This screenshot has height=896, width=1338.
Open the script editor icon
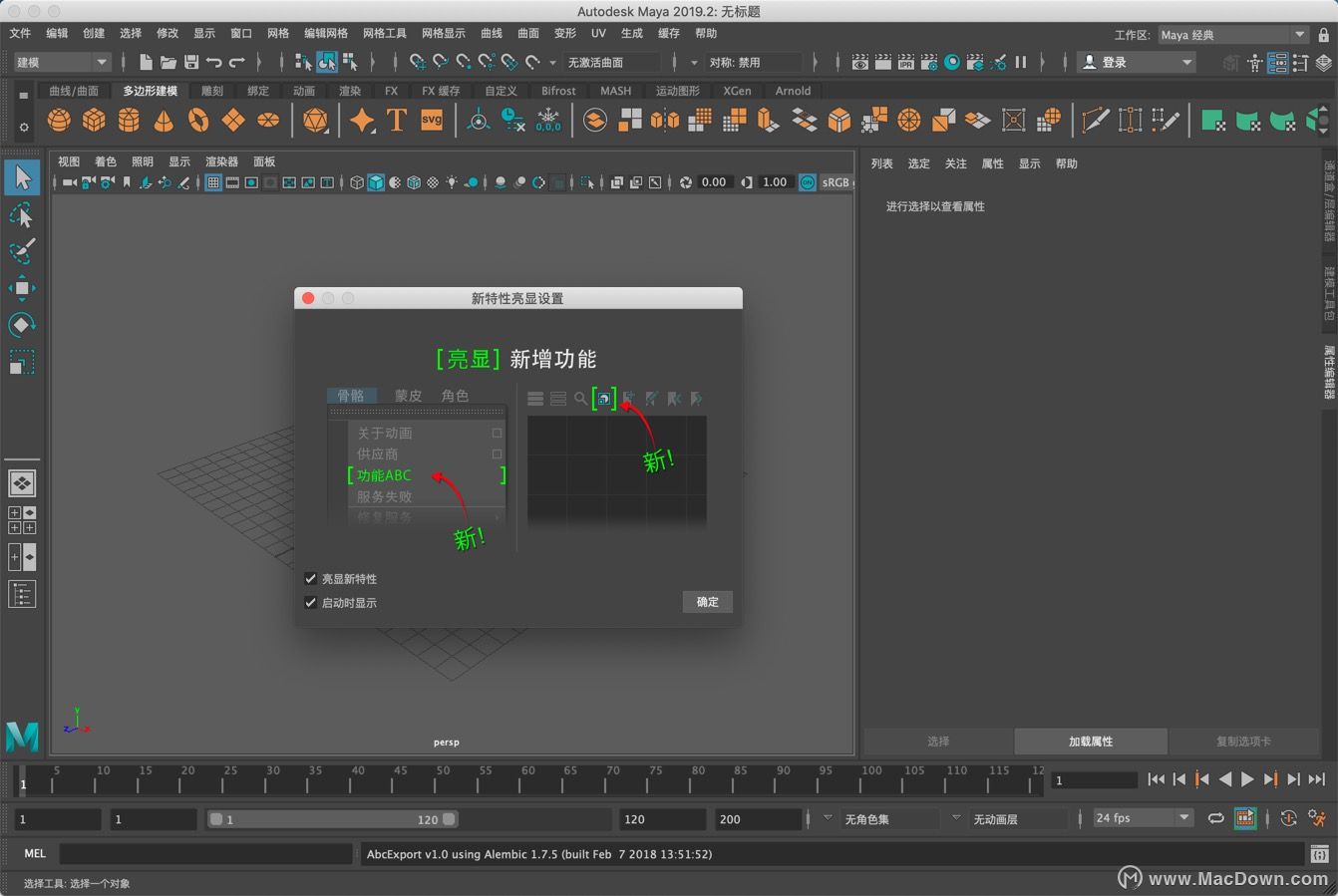pyautogui.click(x=1319, y=854)
